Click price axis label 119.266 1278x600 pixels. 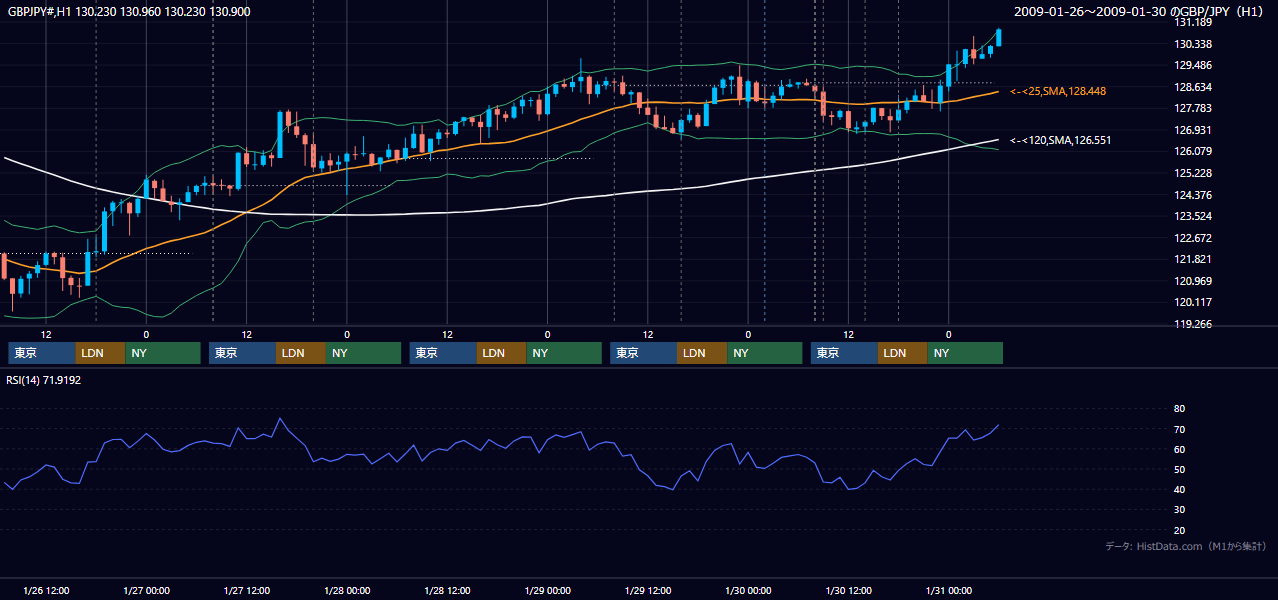(1193, 324)
